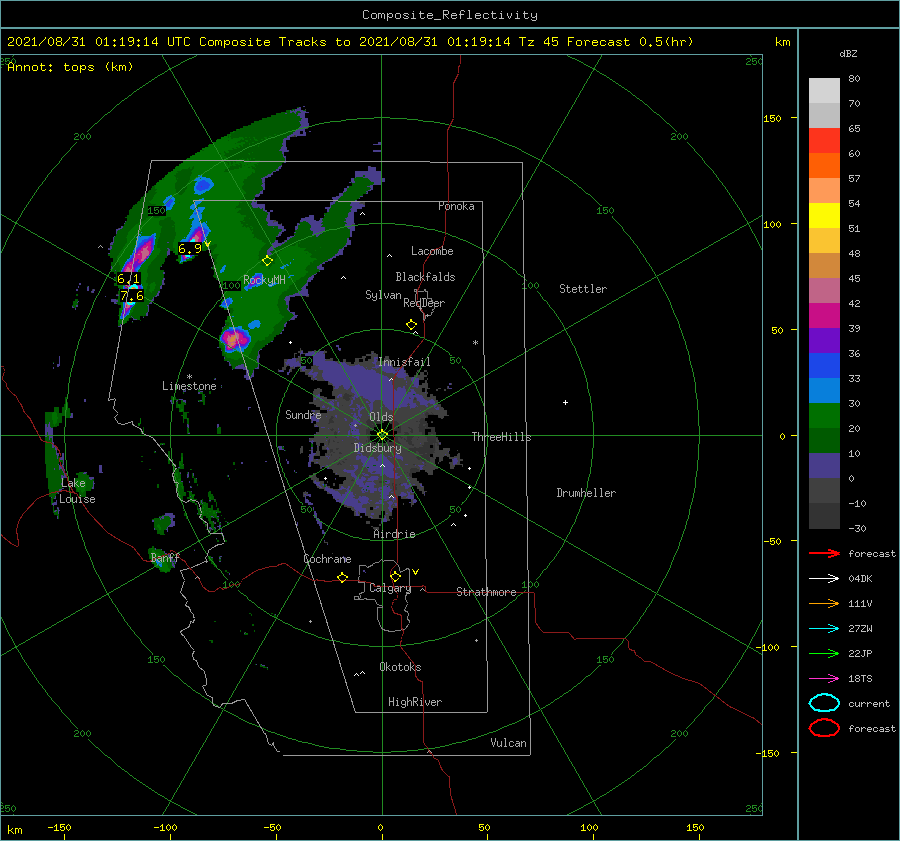The image size is (900, 841).
Task: Select the light gray 70-80 dBZ swatch
Action: pyautogui.click(x=824, y=91)
